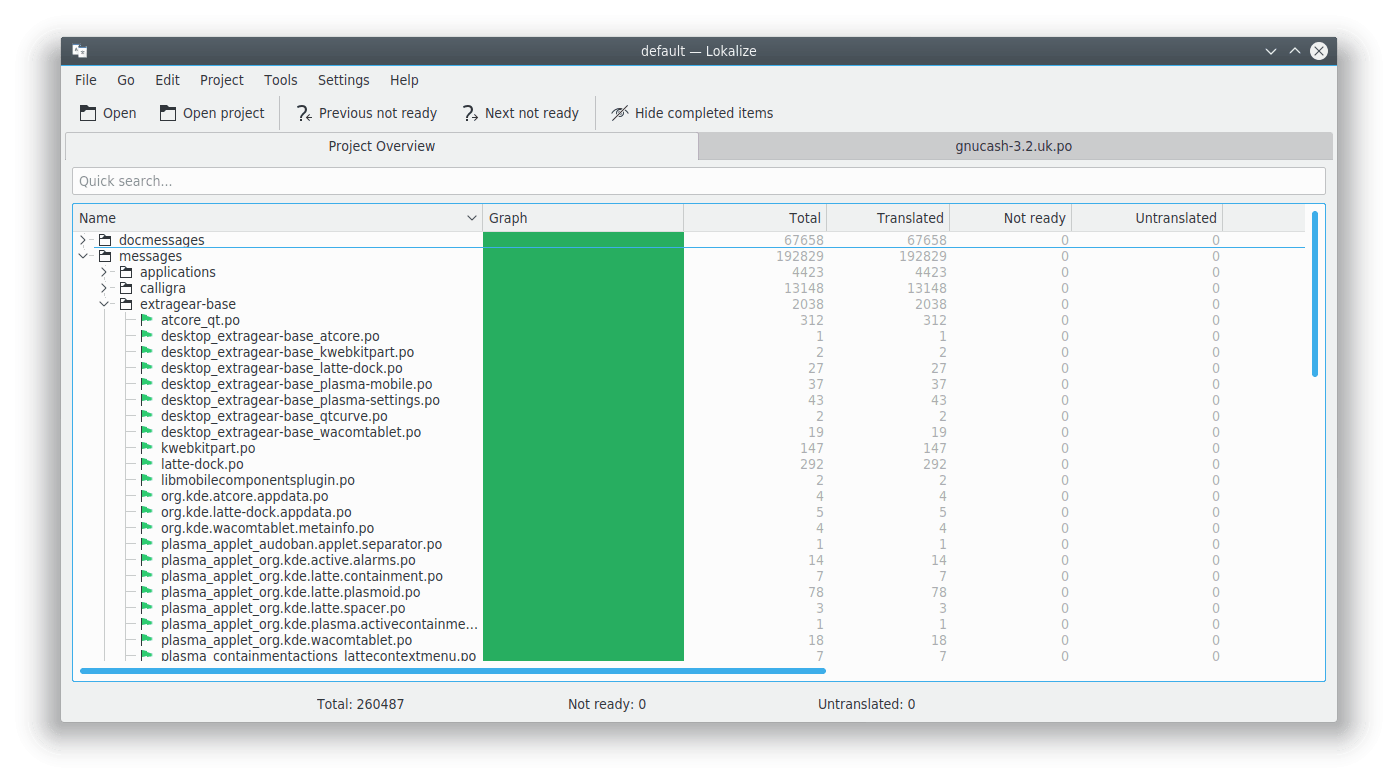Sort by the Untranslated column header

1147,218
